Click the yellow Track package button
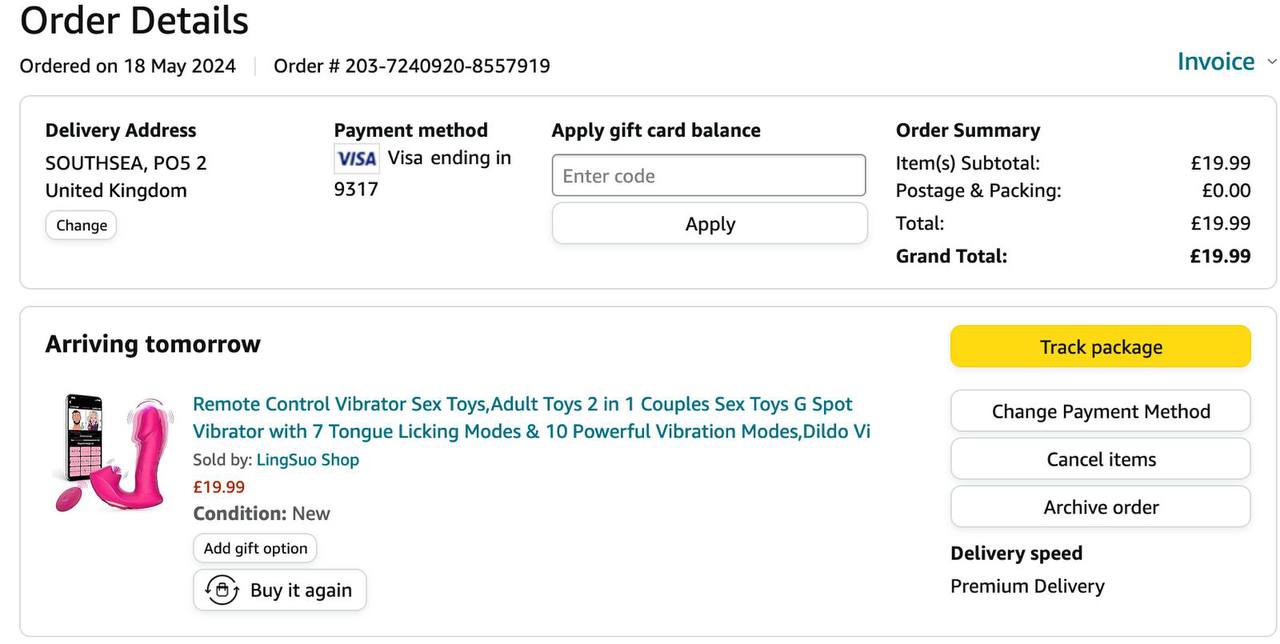The width and height of the screenshot is (1280, 644). pyautogui.click(x=1100, y=347)
